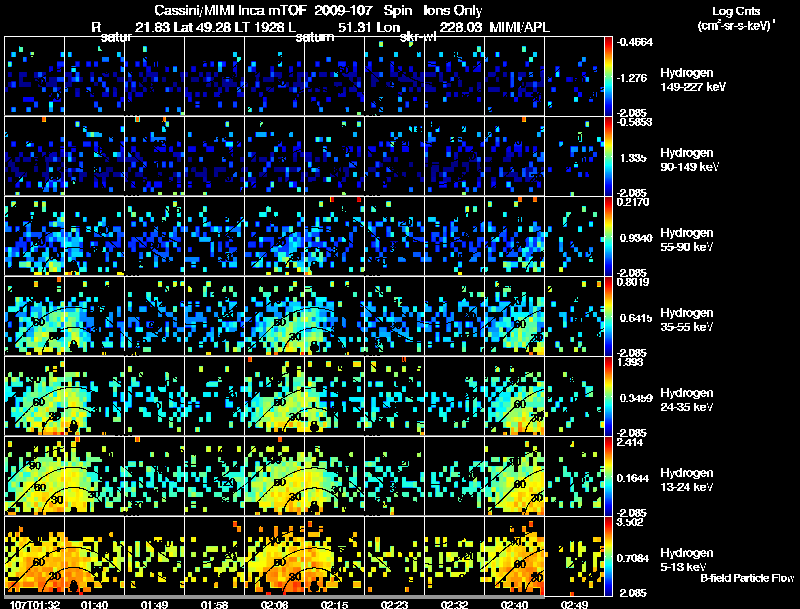Viewport: 800px width, 609px height.
Task: Select the Hydrogen 90-149 keV color bar
Action: coord(608,156)
